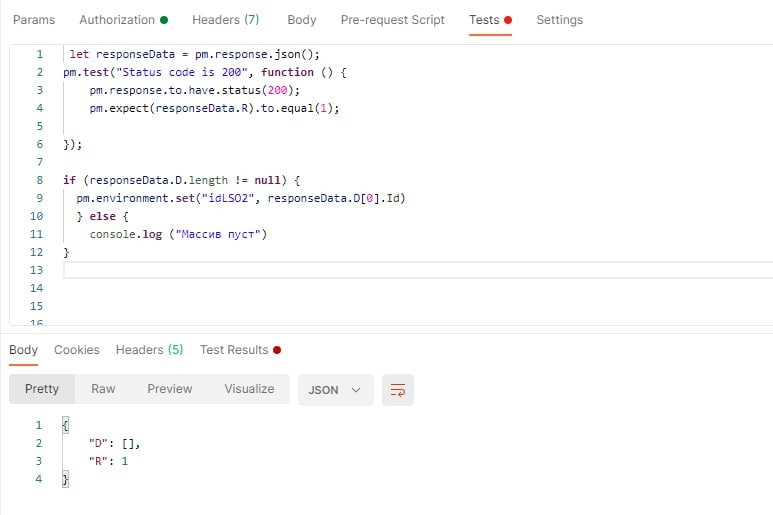Click the console.log line in the tests script
This screenshot has height=515, width=773.
[178, 234]
